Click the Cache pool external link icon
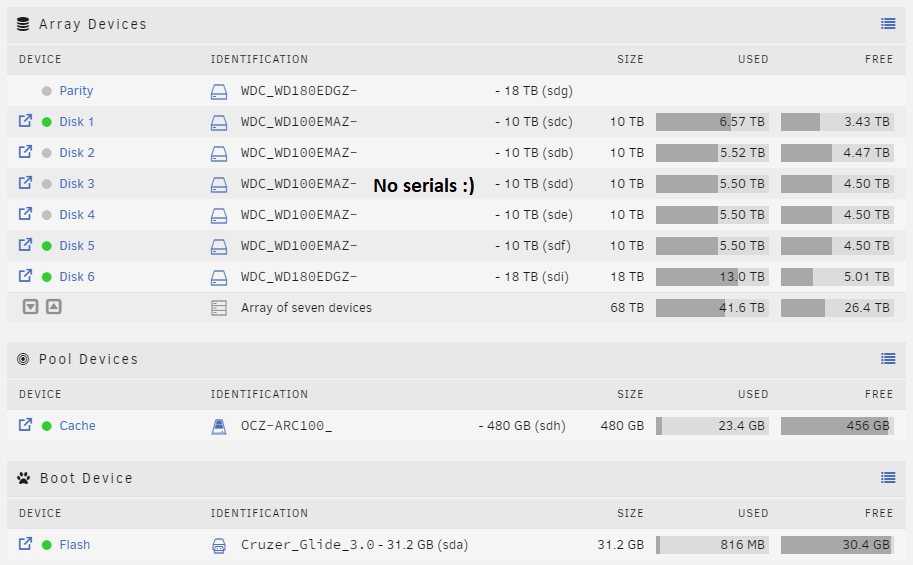The image size is (913, 565). (26, 425)
